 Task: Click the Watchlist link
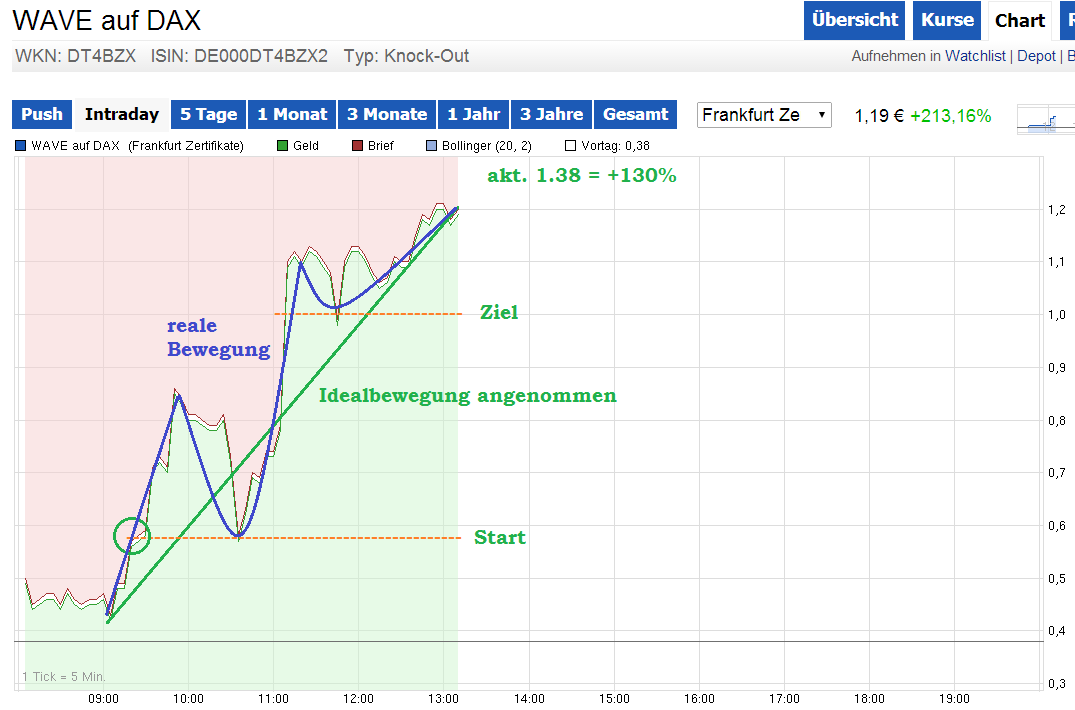[975, 56]
